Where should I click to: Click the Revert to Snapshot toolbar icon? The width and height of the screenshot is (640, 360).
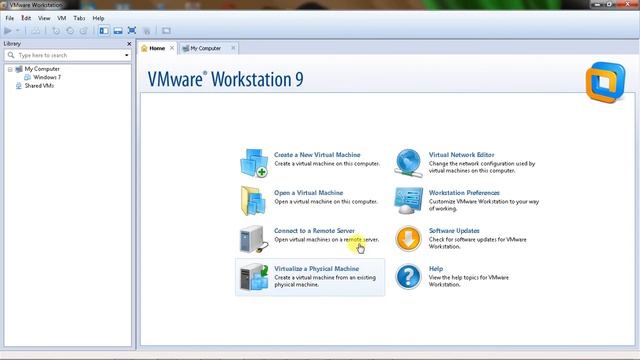click(x=70, y=31)
